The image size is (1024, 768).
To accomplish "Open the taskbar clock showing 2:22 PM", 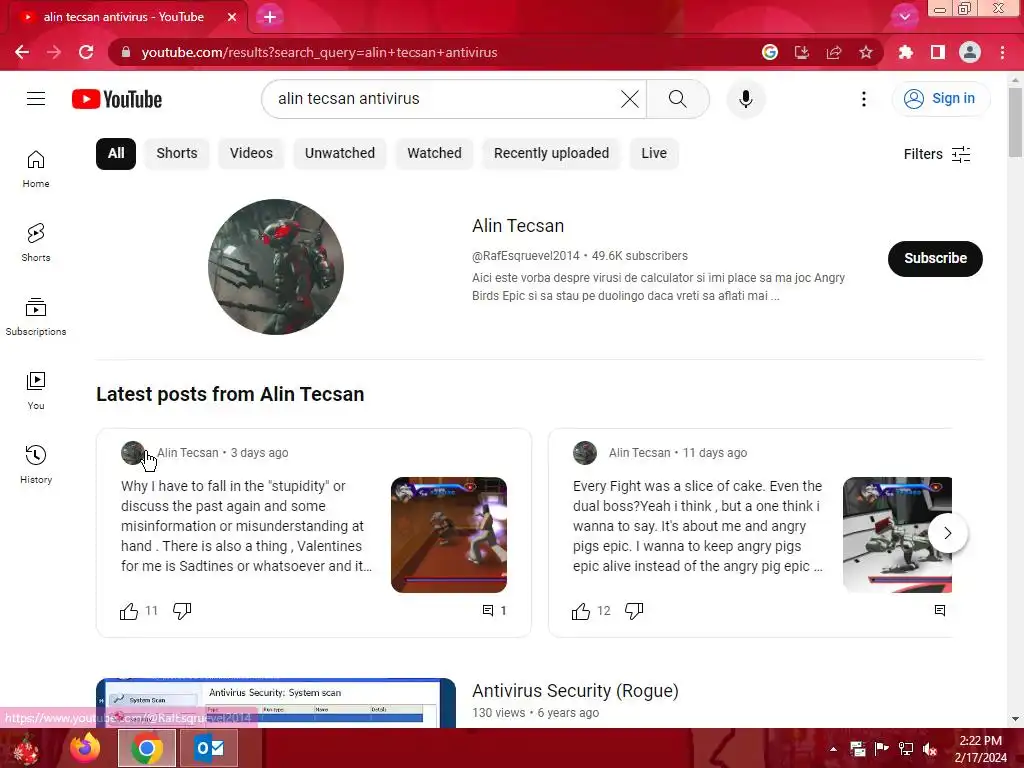I will point(981,749).
